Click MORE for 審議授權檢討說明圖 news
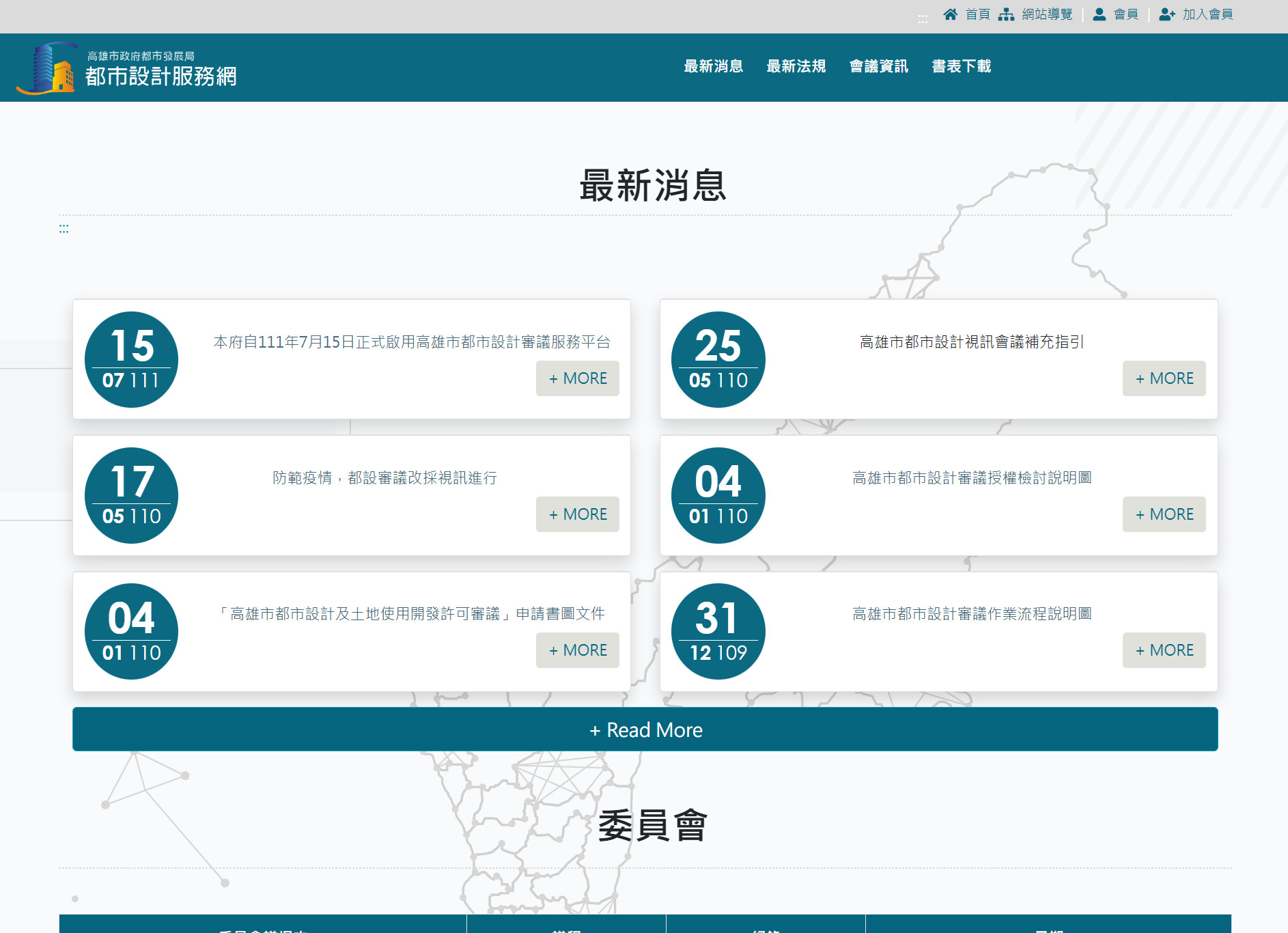Screen dimensions: 1288x933 pyautogui.click(x=1164, y=514)
